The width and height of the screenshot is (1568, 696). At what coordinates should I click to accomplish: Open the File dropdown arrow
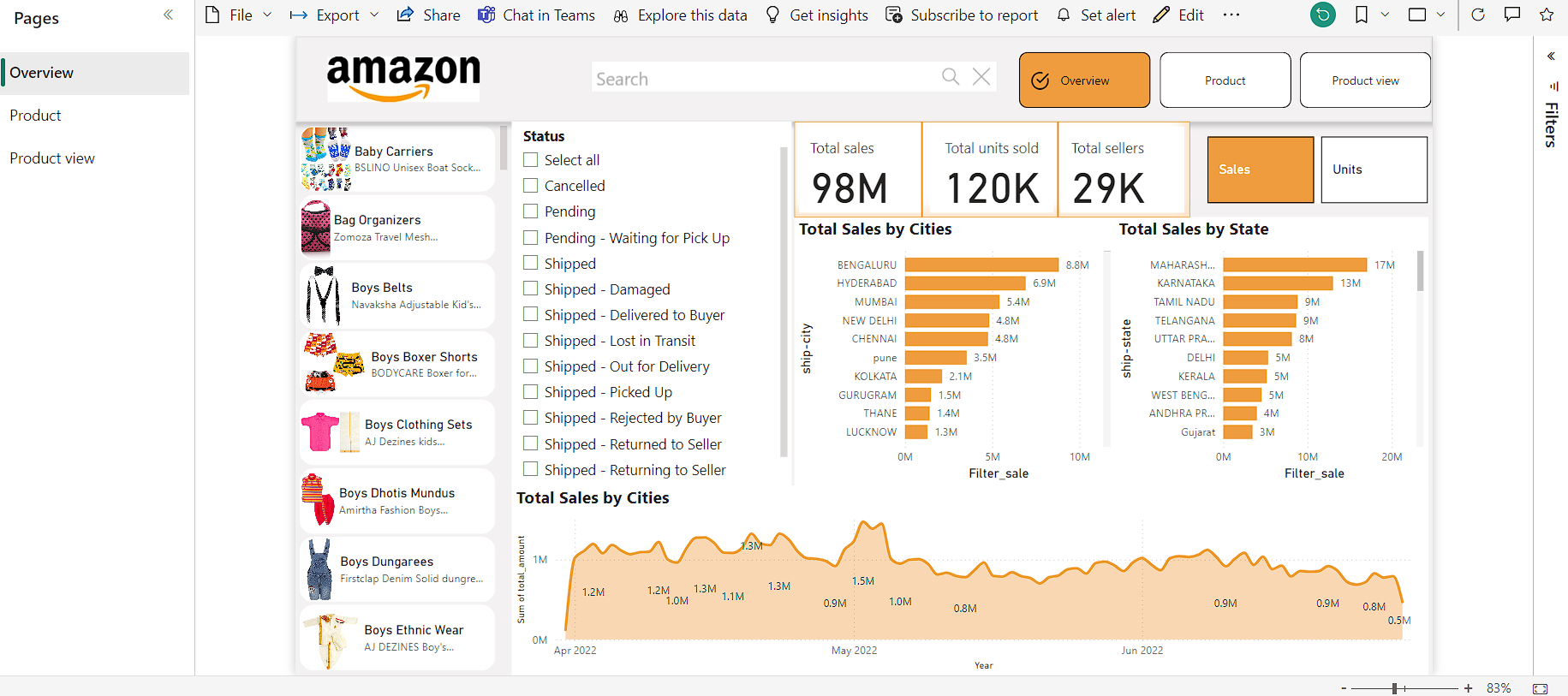point(267,15)
